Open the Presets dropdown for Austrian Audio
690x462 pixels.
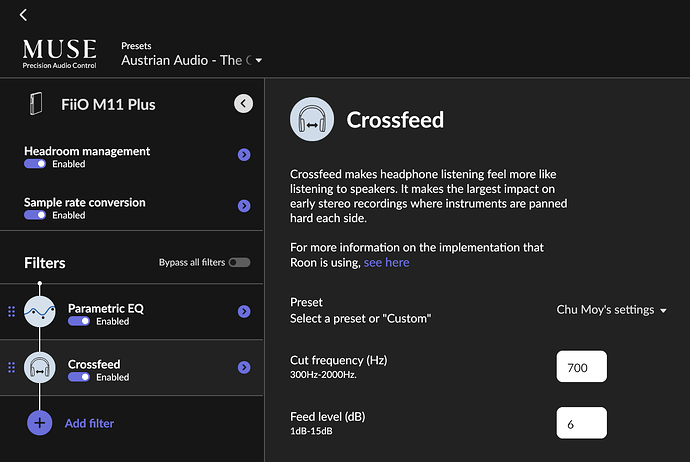pos(192,60)
